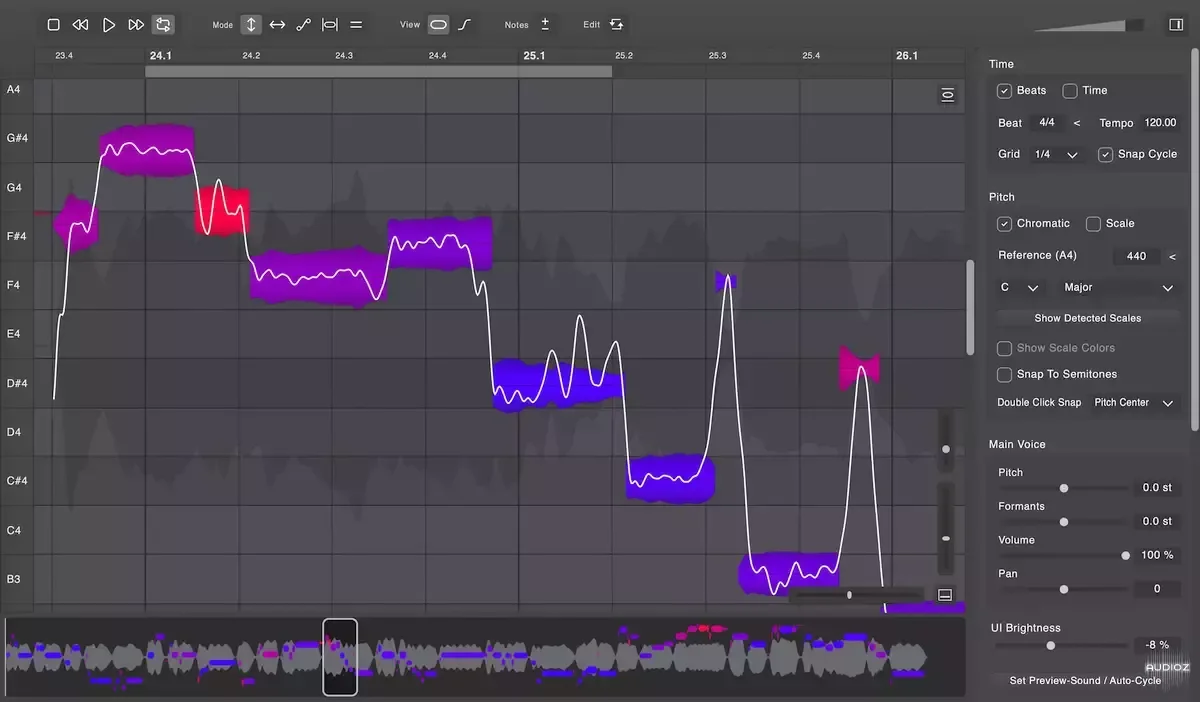The height and width of the screenshot is (702, 1200).
Task: Switch view to pitch curve display
Action: click(465, 24)
